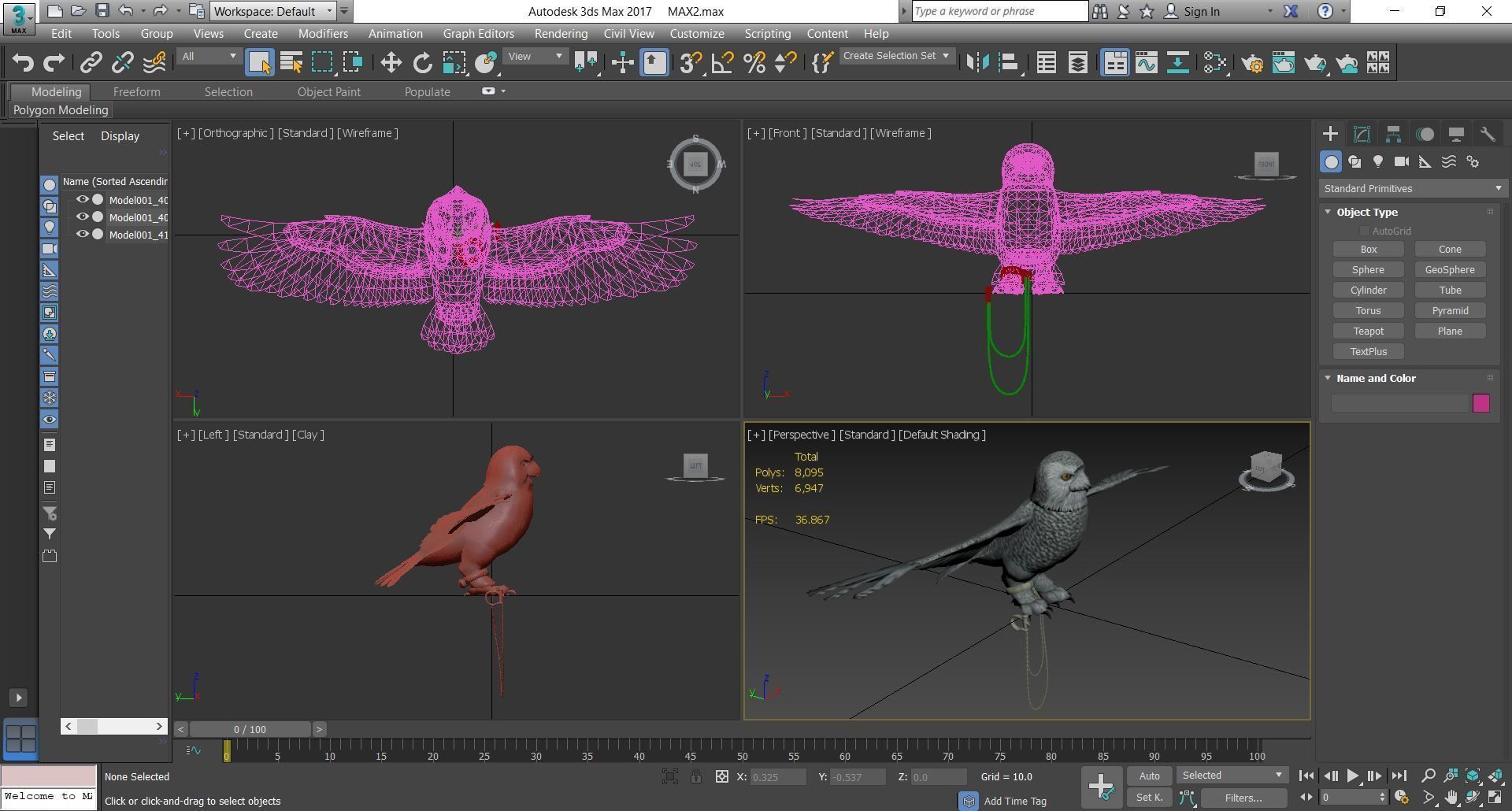Select the Lights category icon
The height and width of the screenshot is (811, 1512).
click(1378, 161)
